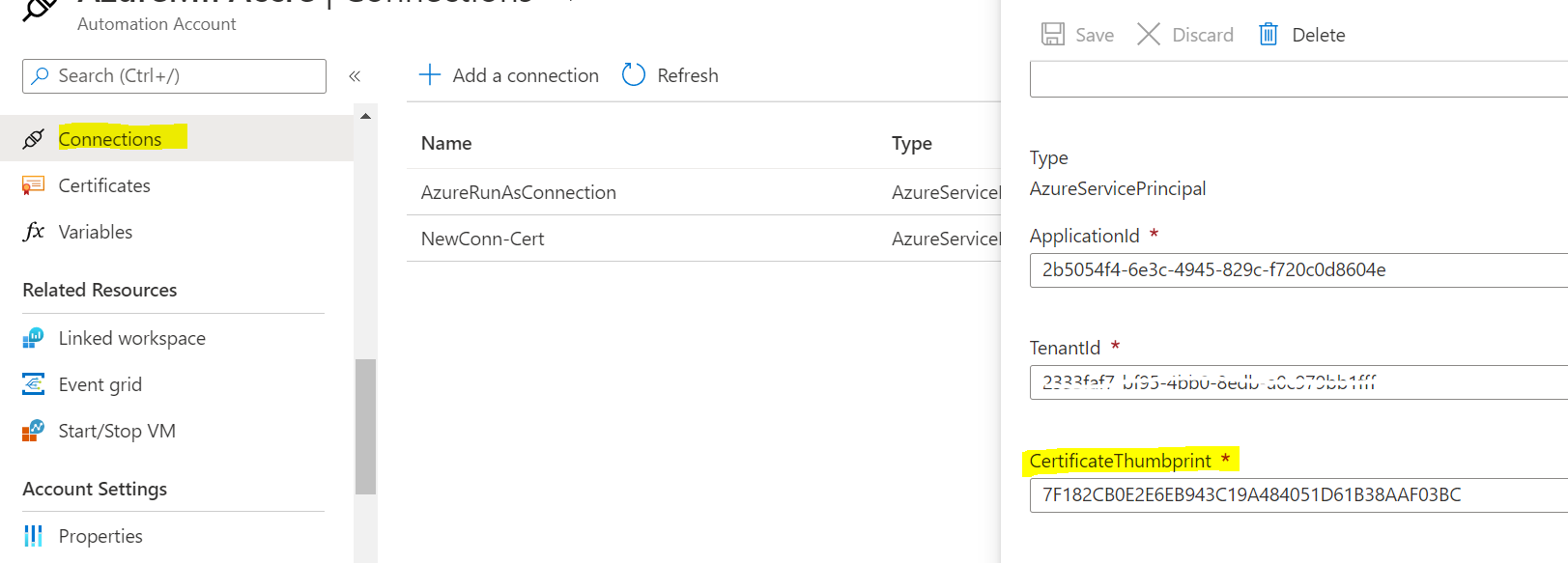Discard changes to the connection
1568x563 pixels.
tap(1185, 35)
